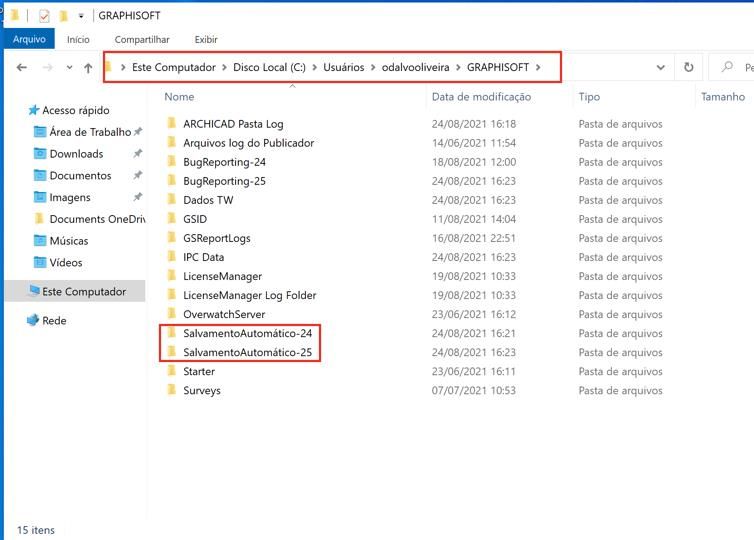Select Acesso rápido in navigation pane
Viewport: 754px width, 540px height.
coord(75,110)
